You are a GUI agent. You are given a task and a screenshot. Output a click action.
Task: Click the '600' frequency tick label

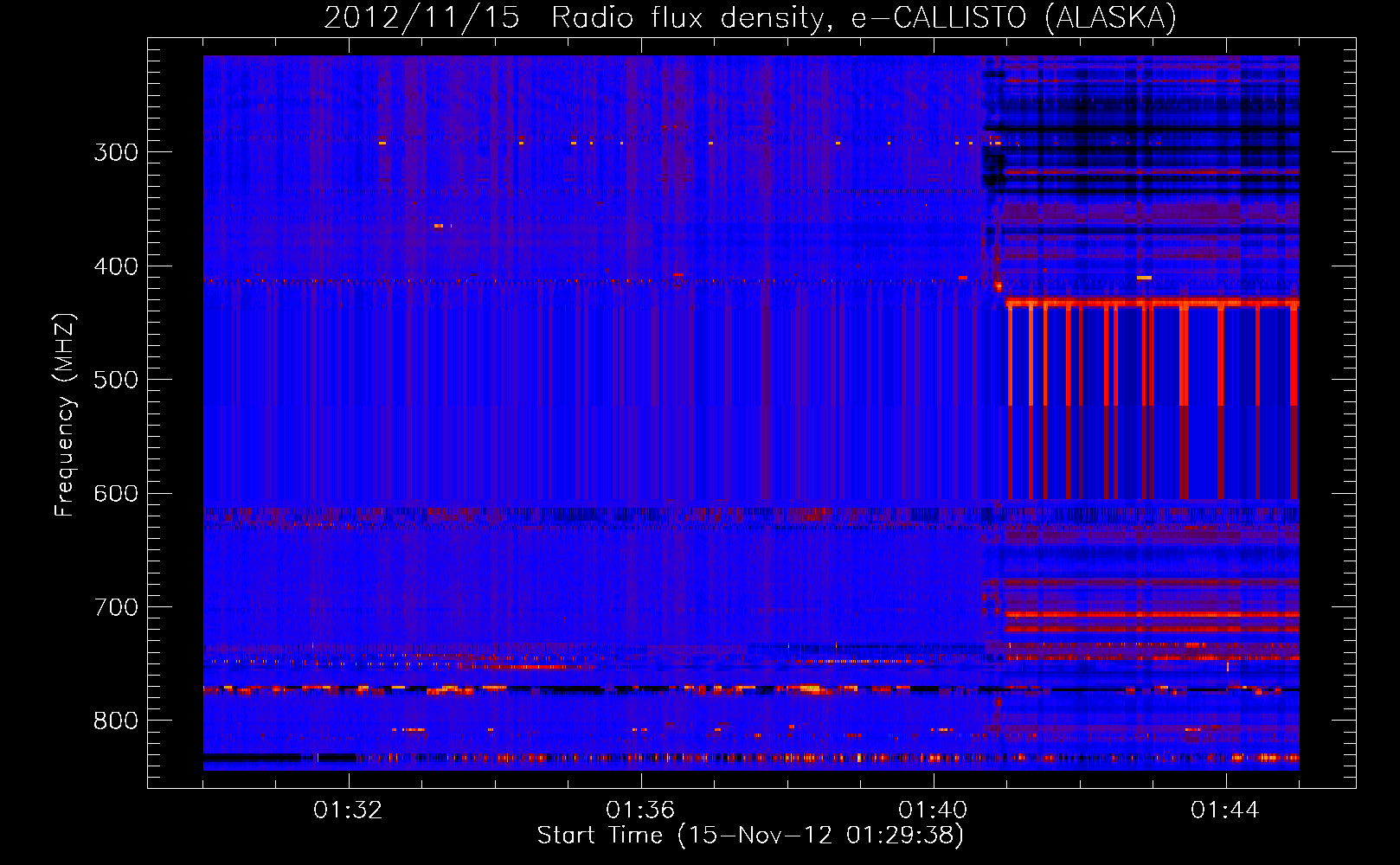pos(116,494)
